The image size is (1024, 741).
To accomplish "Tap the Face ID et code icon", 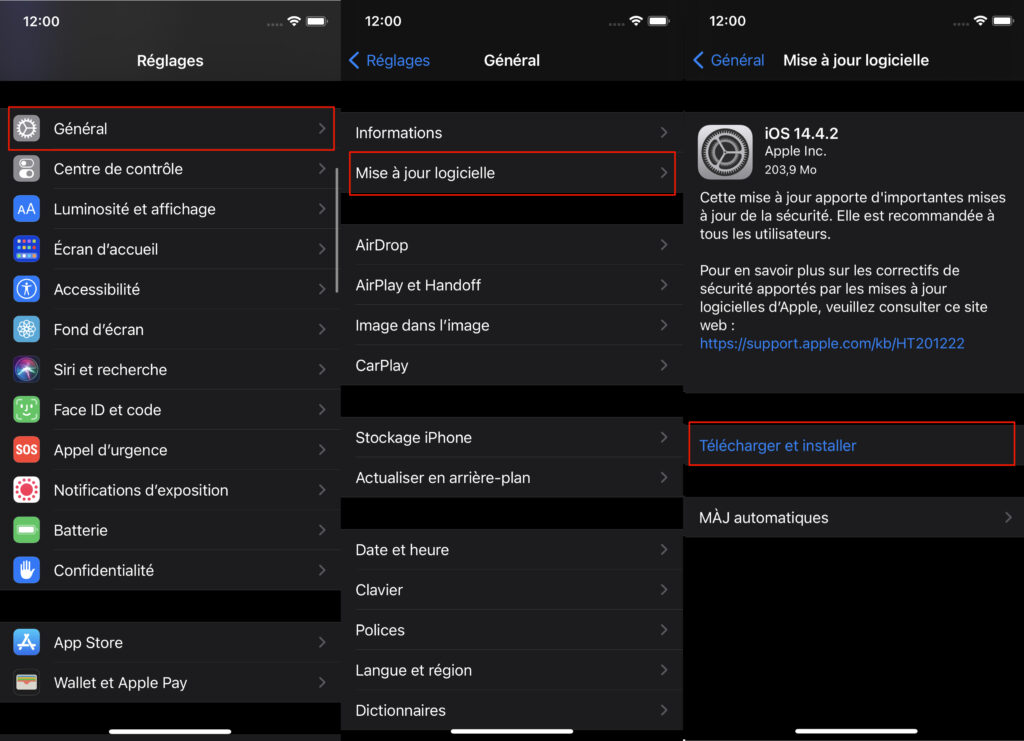I will tap(27, 409).
